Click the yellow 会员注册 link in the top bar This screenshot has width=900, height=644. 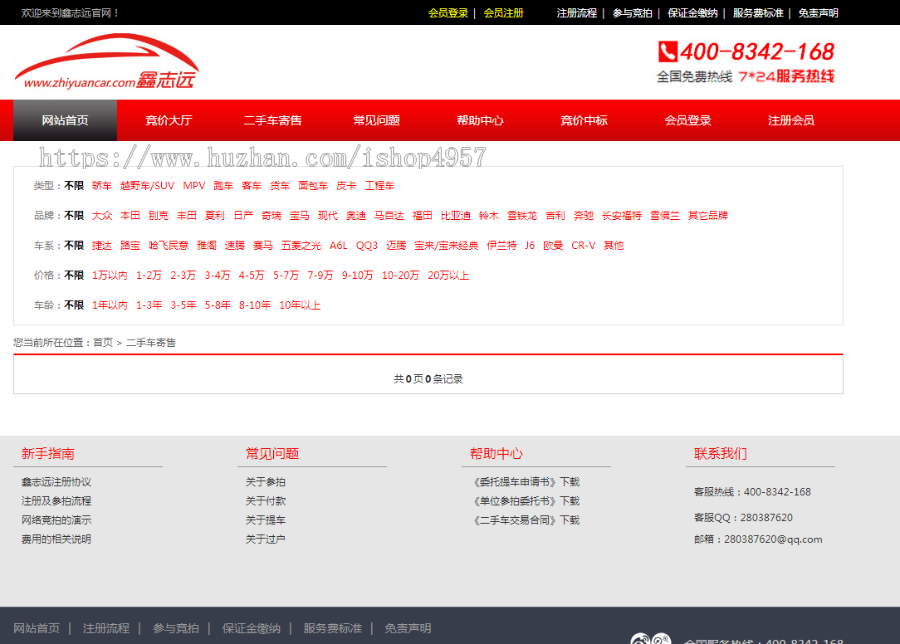(503, 13)
